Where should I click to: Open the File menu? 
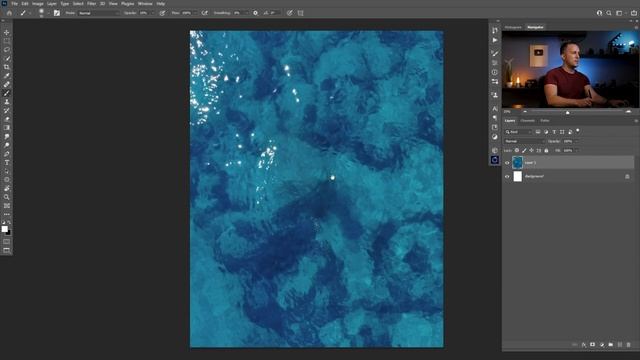click(x=14, y=4)
